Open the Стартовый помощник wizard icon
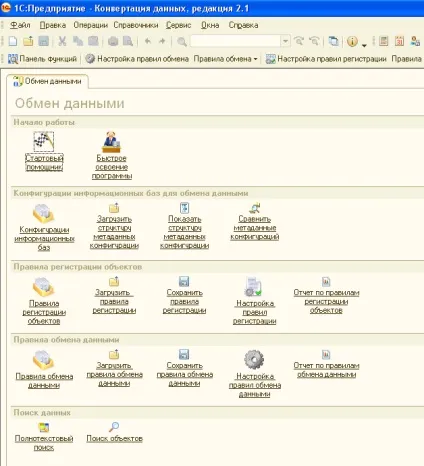 (44, 141)
